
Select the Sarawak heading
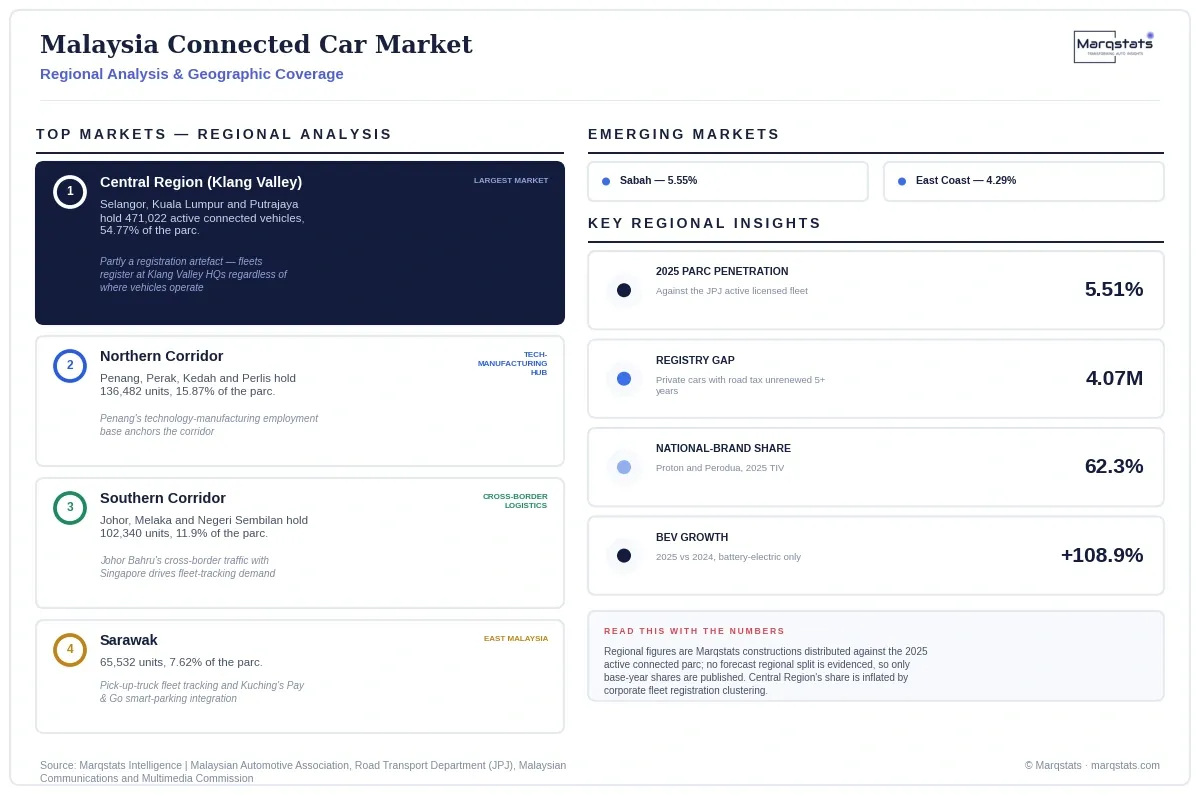pyautogui.click(x=129, y=640)
